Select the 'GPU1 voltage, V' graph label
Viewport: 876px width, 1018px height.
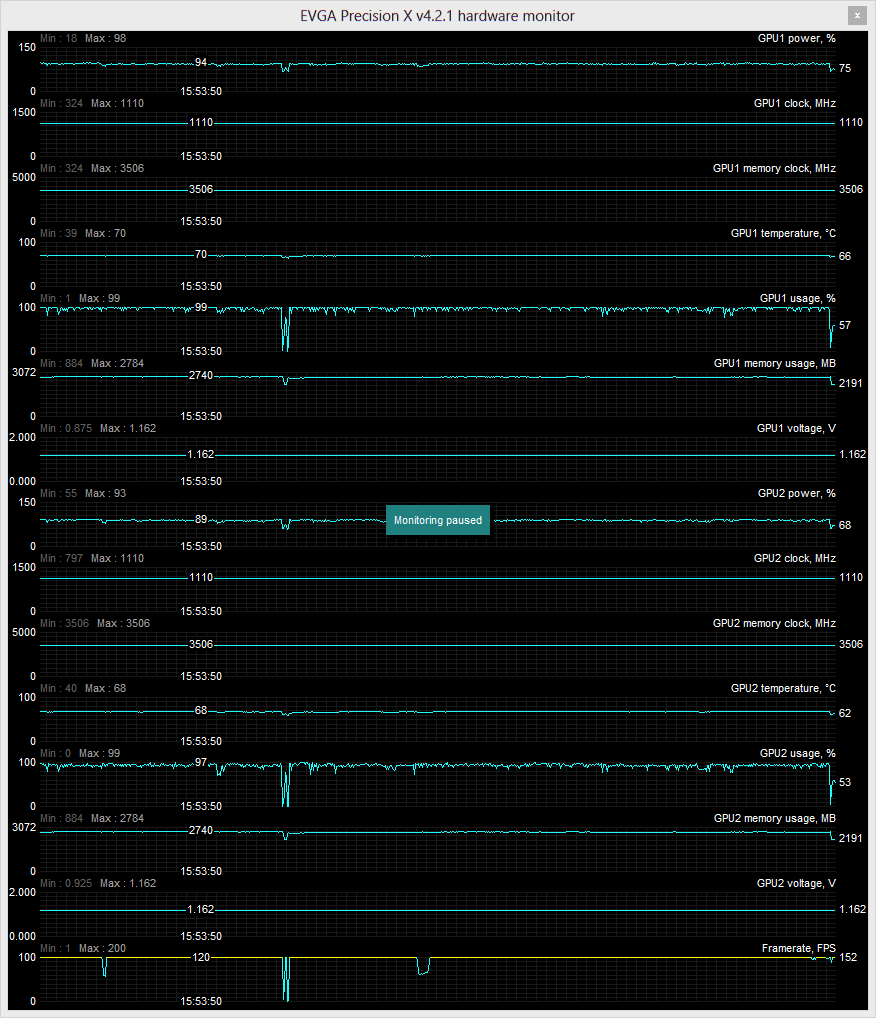pos(796,428)
